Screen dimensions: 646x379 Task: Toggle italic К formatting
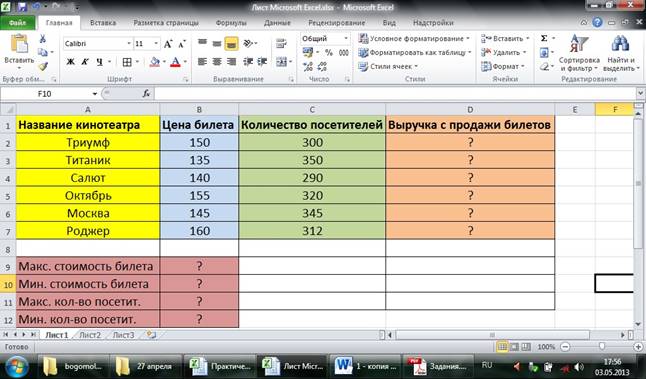click(85, 62)
